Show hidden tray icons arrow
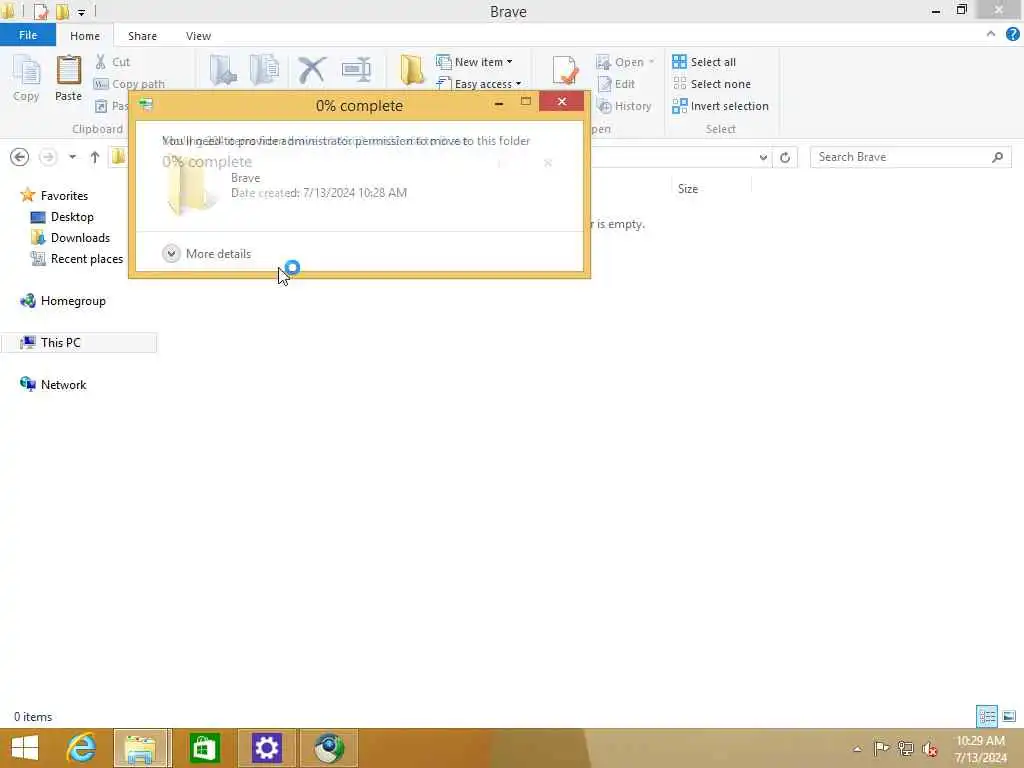The image size is (1024, 768). (857, 749)
